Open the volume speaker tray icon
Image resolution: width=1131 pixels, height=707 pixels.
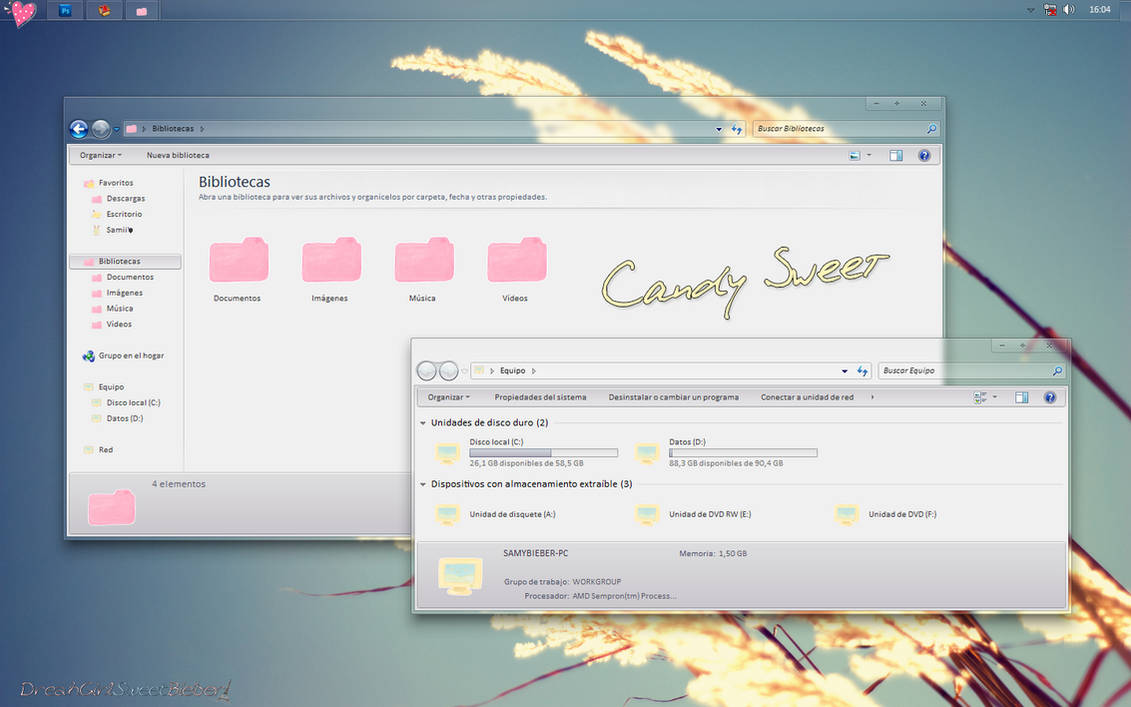pyautogui.click(x=1069, y=9)
